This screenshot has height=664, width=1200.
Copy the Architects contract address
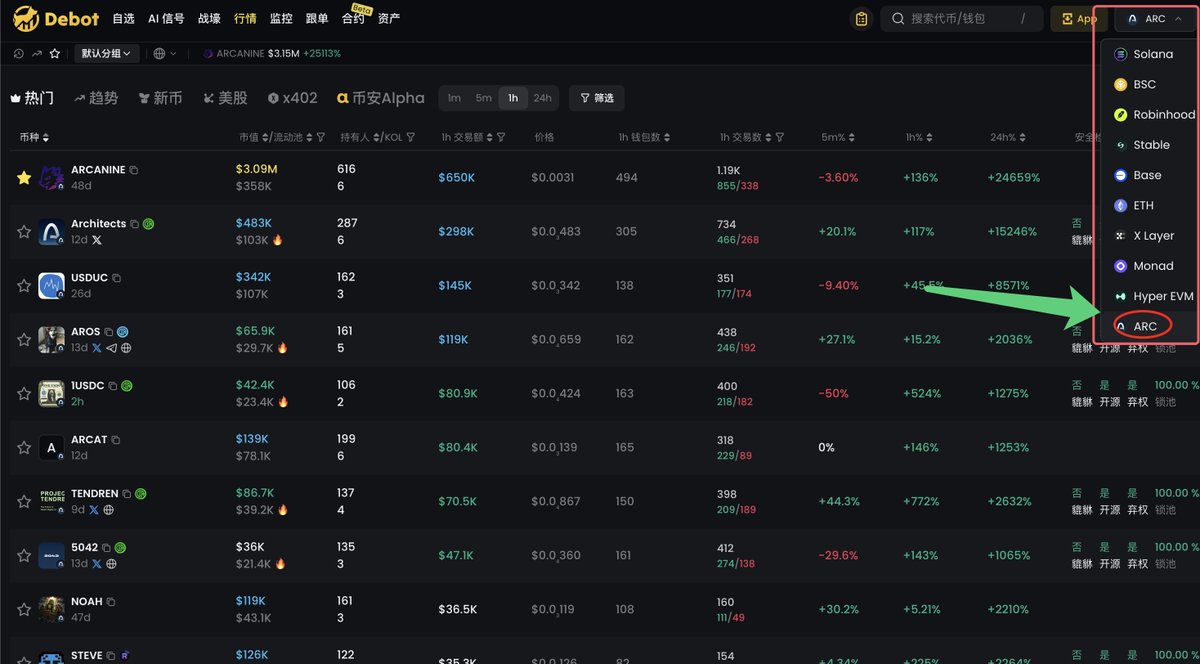(x=135, y=224)
